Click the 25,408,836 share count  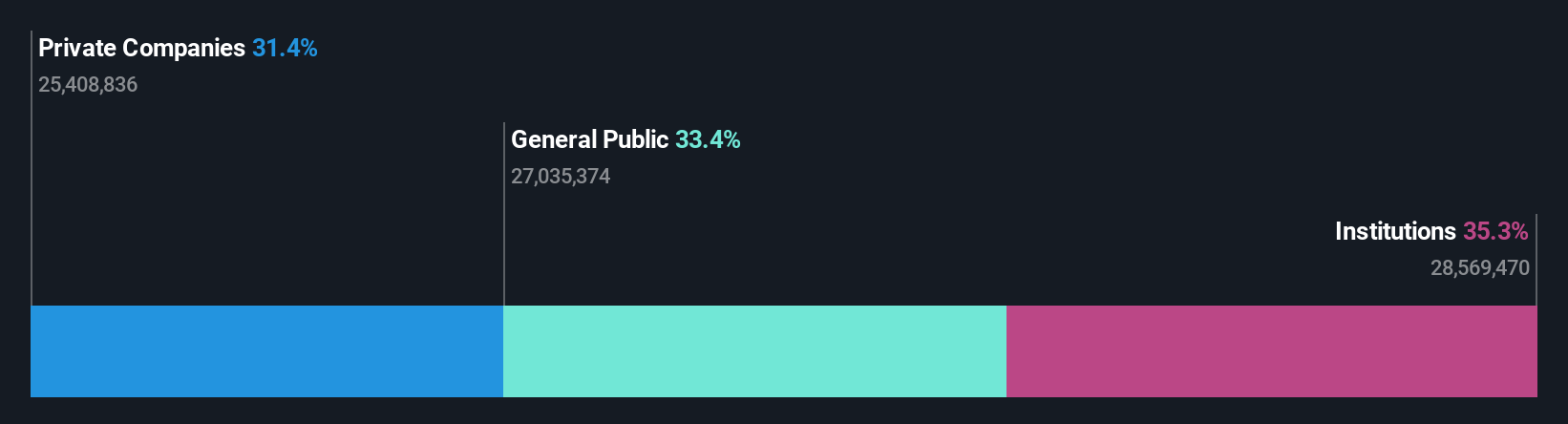pyautogui.click(x=88, y=85)
